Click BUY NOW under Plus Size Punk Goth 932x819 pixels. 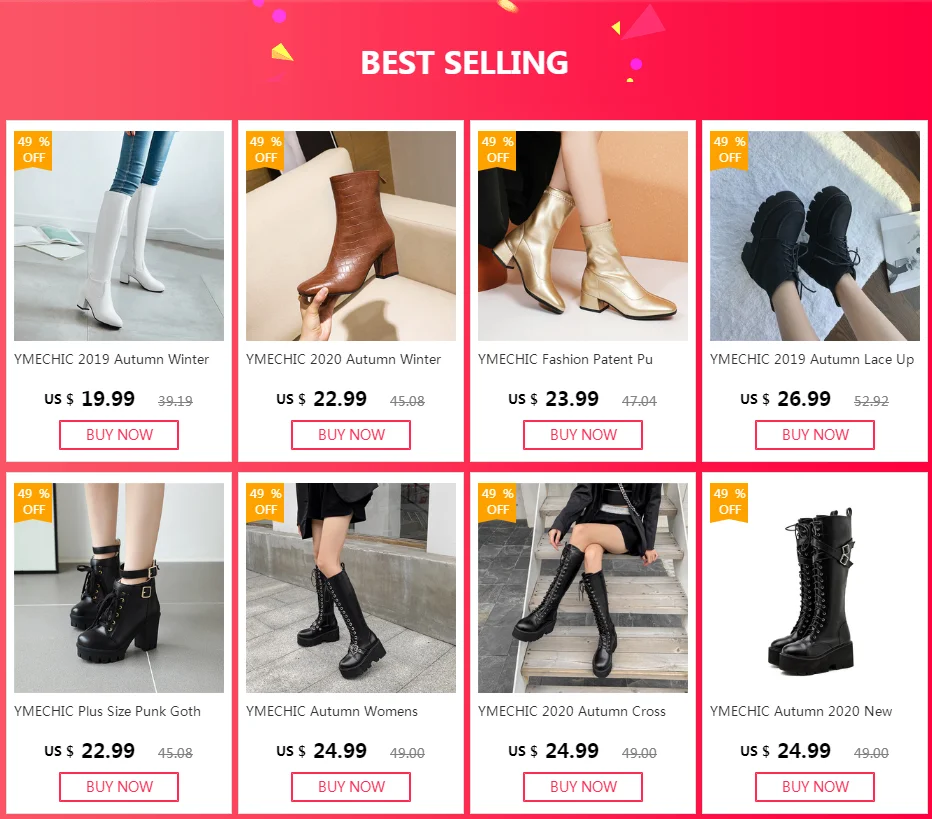(119, 787)
